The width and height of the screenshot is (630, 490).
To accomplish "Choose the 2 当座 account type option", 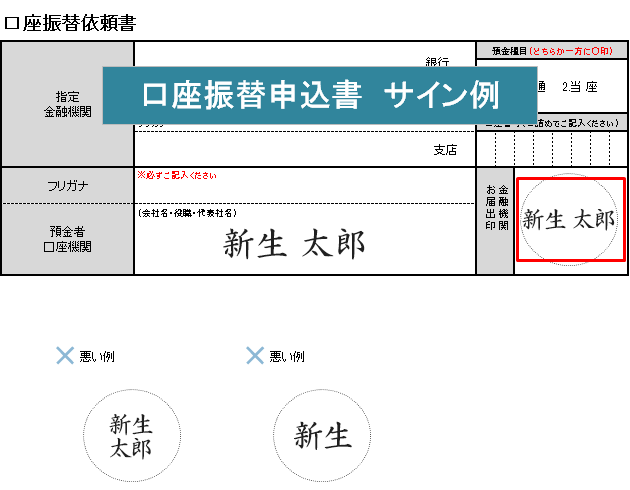I will coord(580,87).
